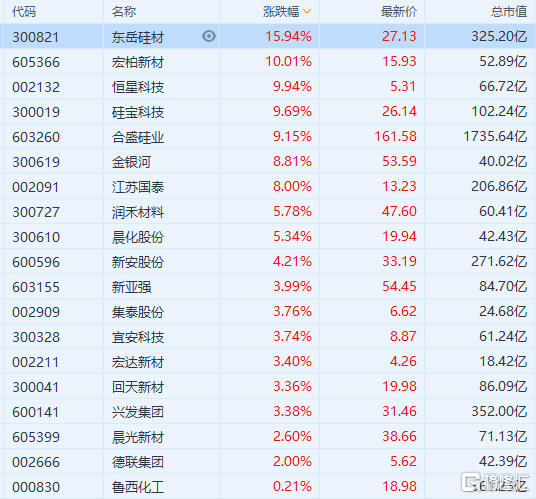This screenshot has height=499, width=536.
Task: Open stock 宏柏新材 from the list
Action: coord(138,62)
